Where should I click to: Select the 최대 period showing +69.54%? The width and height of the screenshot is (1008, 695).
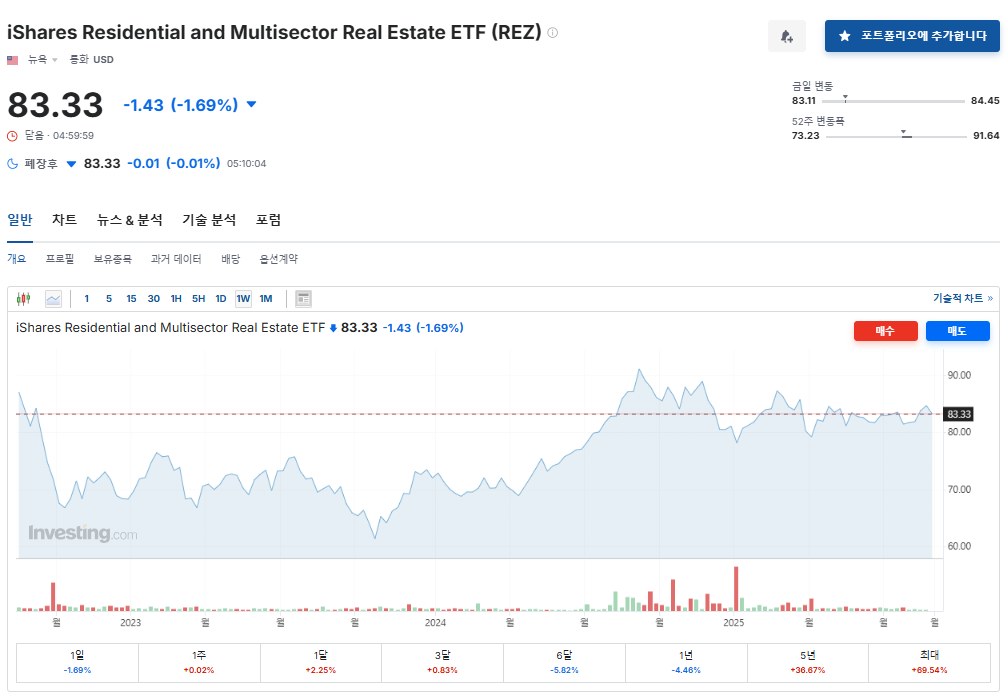coord(930,662)
